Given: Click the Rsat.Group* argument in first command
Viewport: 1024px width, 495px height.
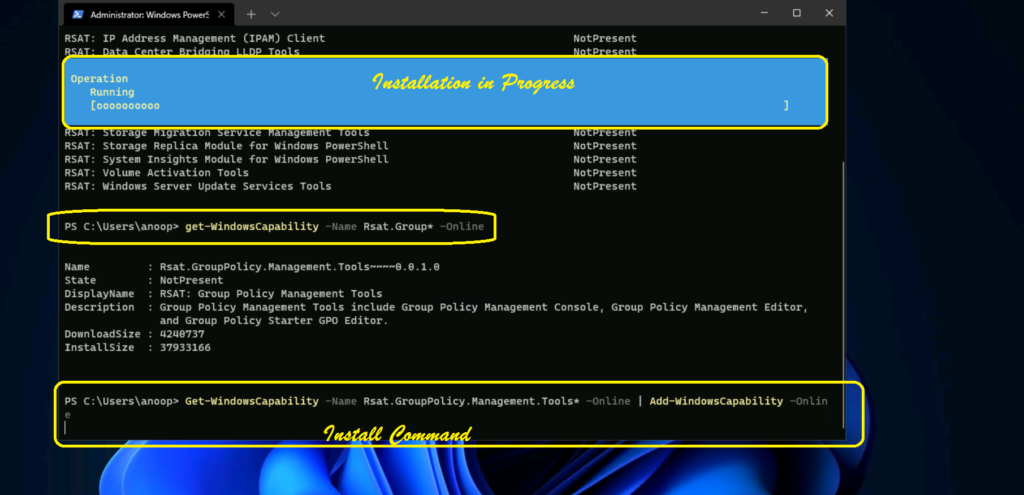Looking at the screenshot, I should click(x=398, y=227).
